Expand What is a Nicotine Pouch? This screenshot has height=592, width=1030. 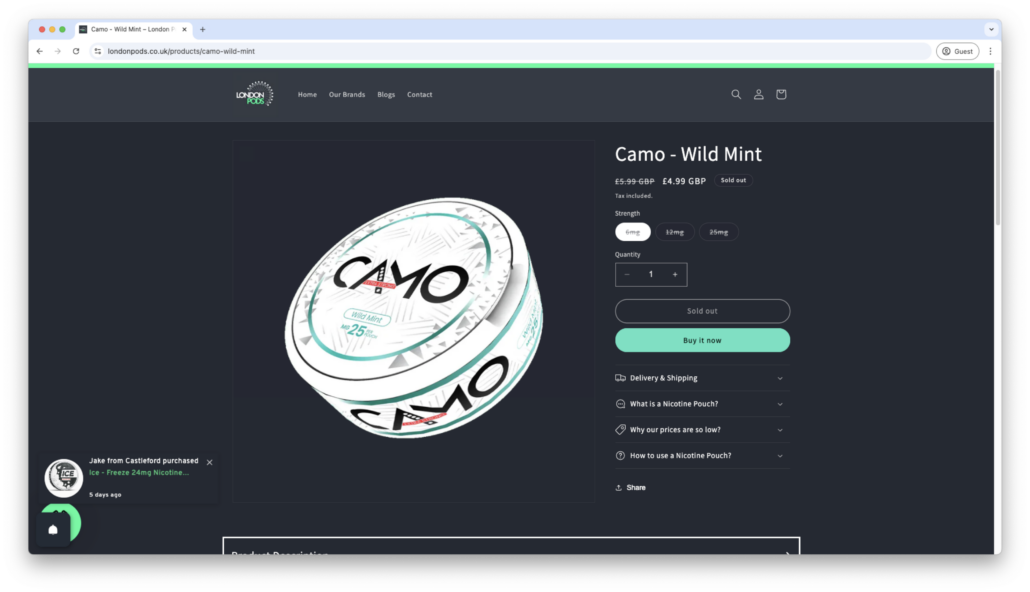click(x=702, y=404)
